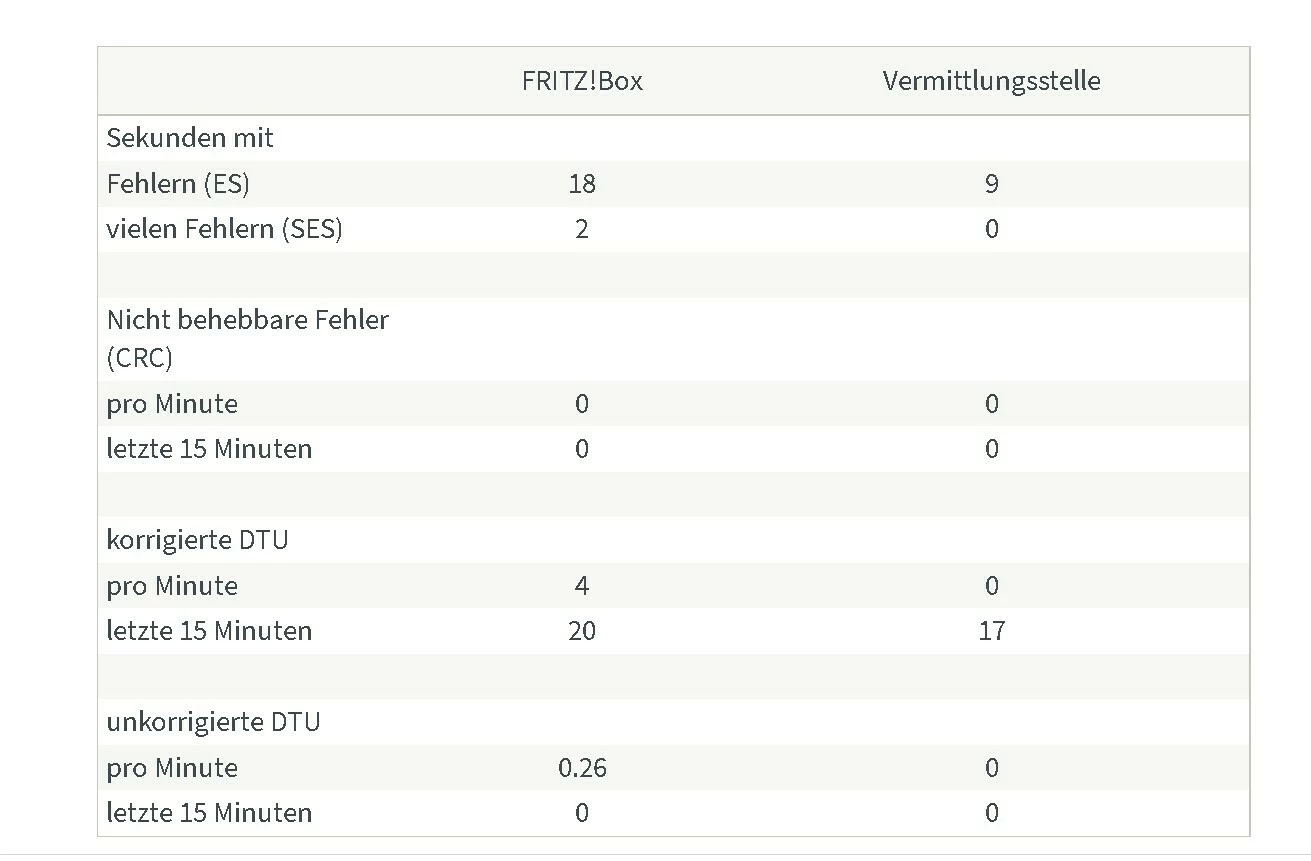1311x861 pixels.
Task: Select Vermittlungsstelle ES value 9
Action: pyautogui.click(x=991, y=184)
